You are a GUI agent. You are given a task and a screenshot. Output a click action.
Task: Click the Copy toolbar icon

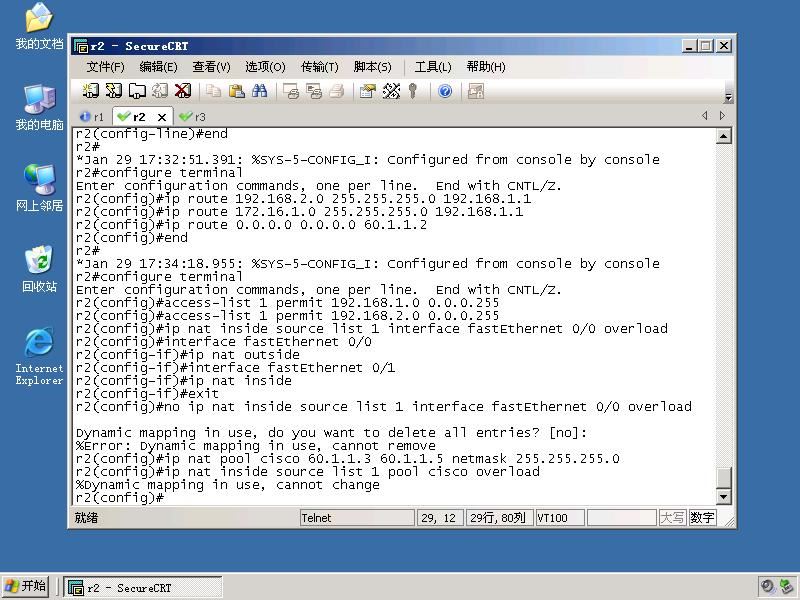(213, 91)
